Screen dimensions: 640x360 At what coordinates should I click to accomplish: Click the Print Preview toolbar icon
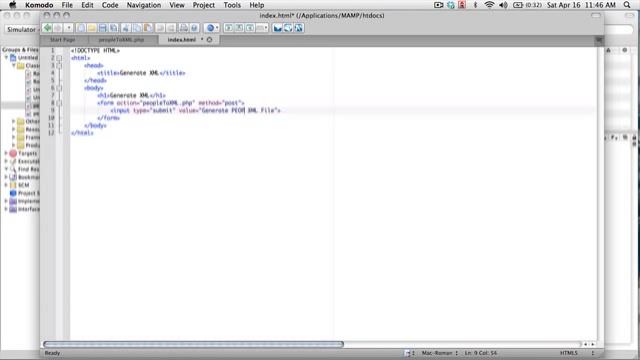point(194,28)
